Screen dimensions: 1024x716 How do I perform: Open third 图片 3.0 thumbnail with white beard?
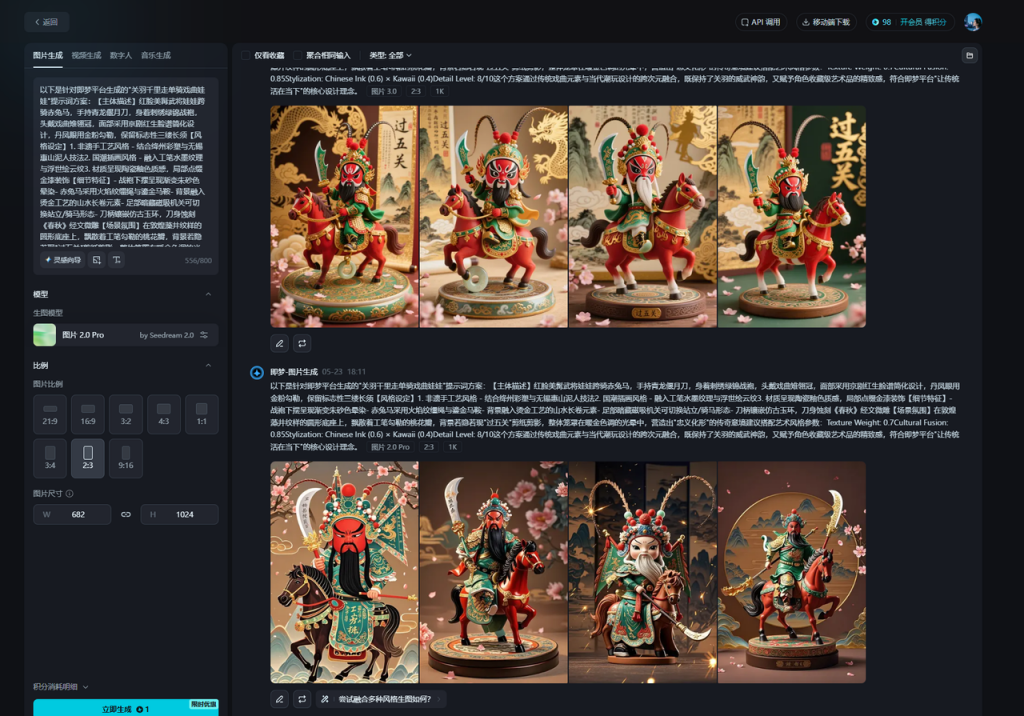(643, 216)
